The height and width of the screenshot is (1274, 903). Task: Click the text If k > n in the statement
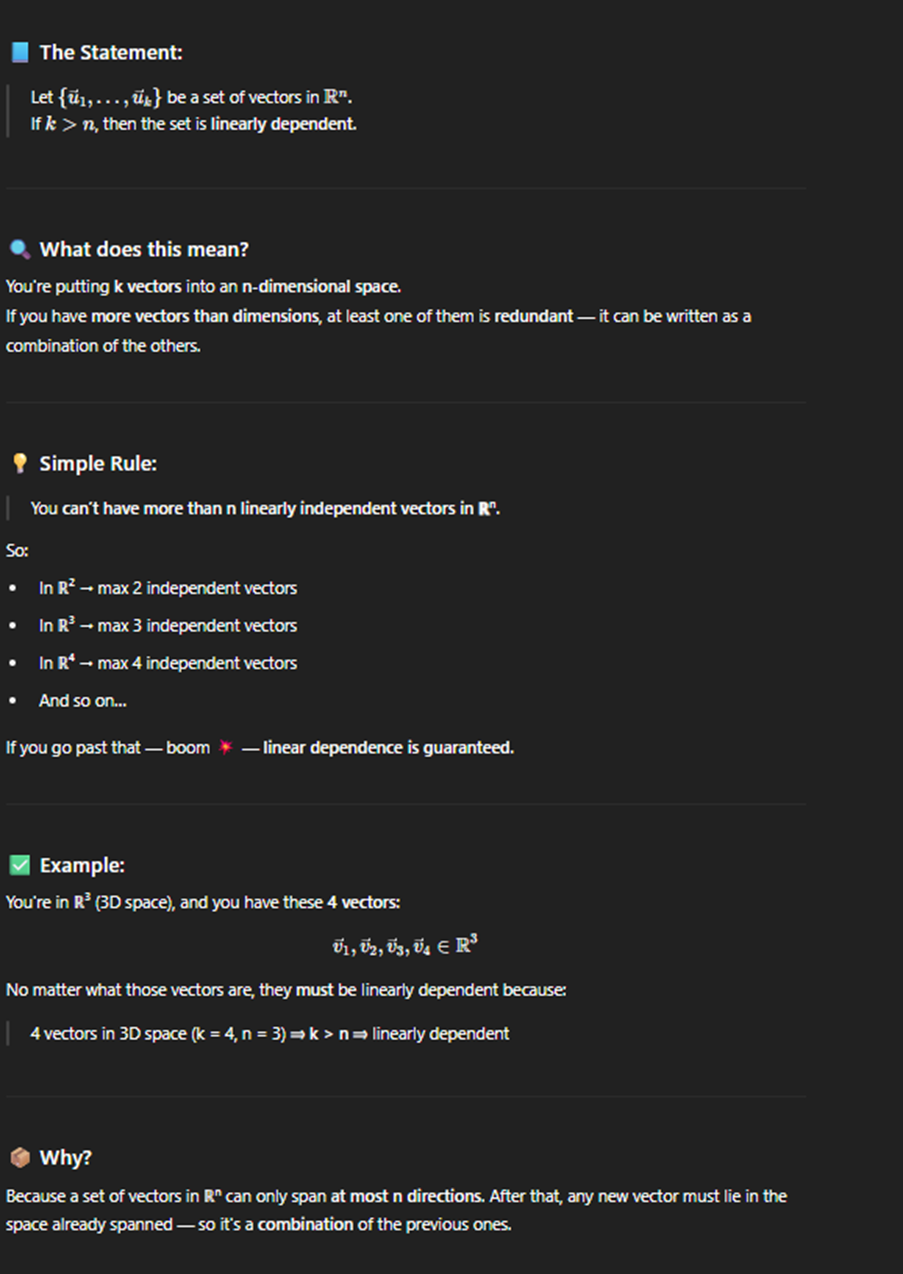point(64,124)
